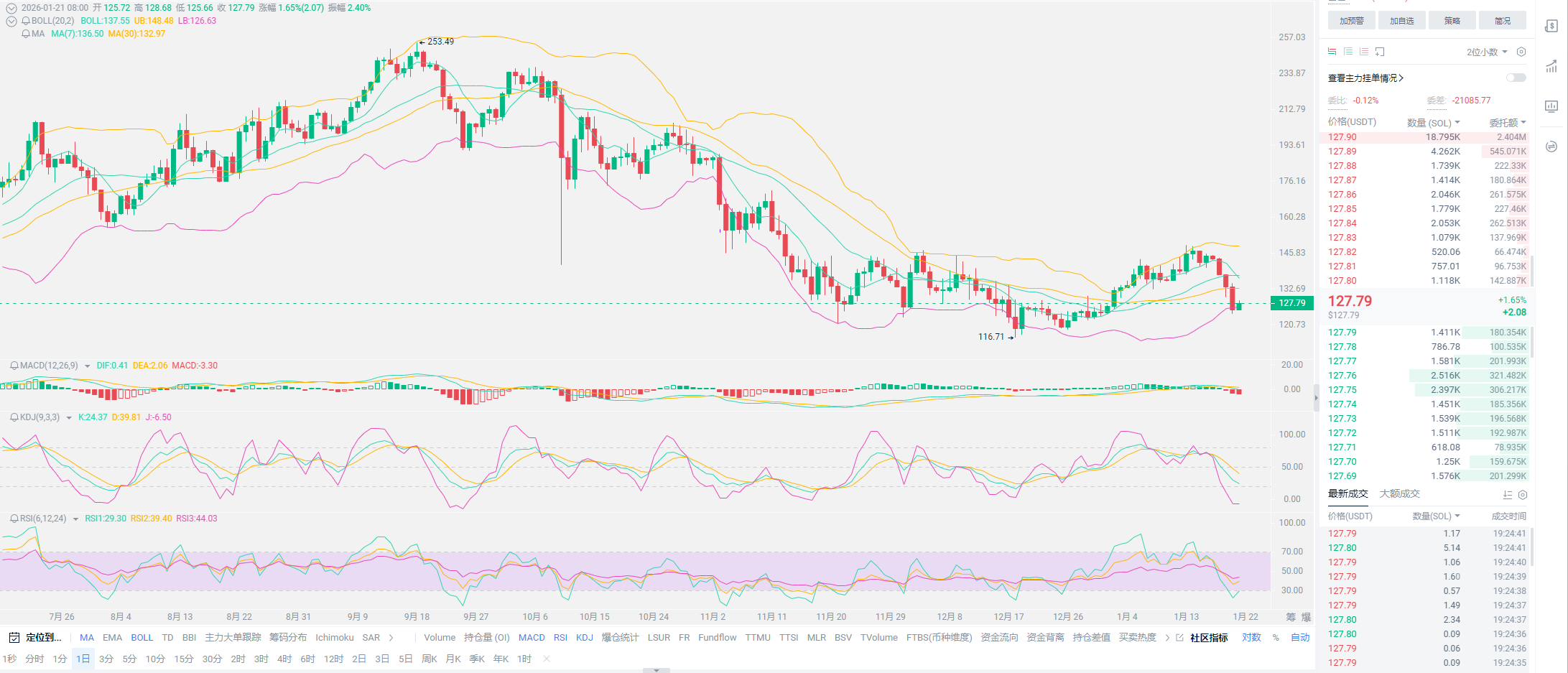Click the rising bar chart sidebar icon
This screenshot has height=673, width=1568.
click(1551, 67)
